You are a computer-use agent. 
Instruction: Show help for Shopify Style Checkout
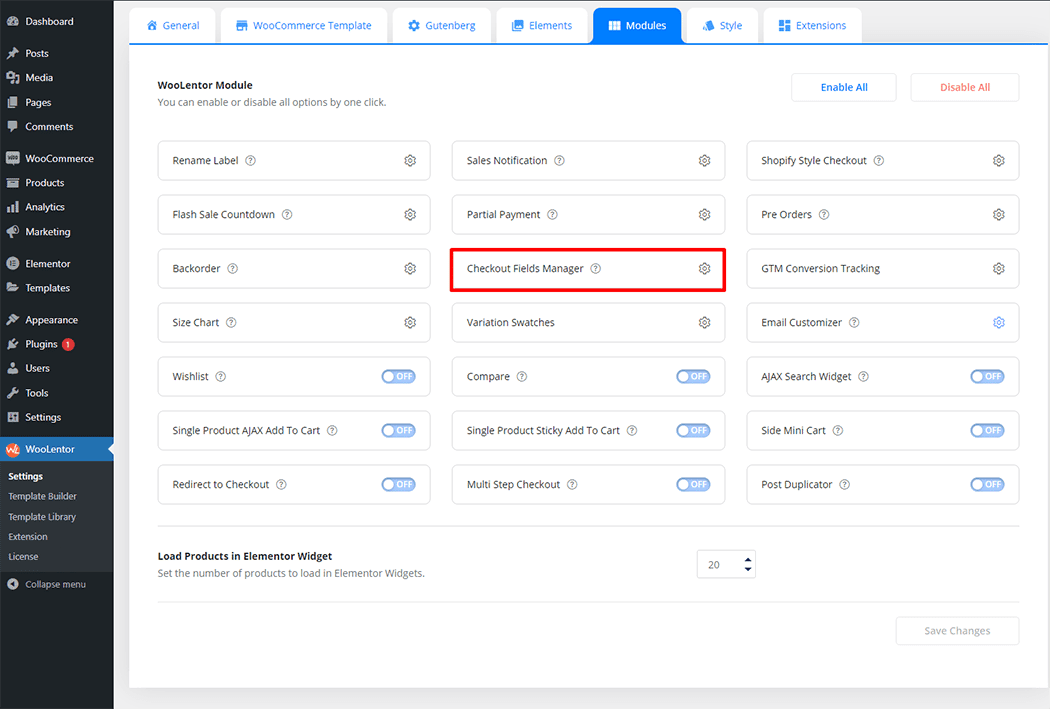pos(879,161)
